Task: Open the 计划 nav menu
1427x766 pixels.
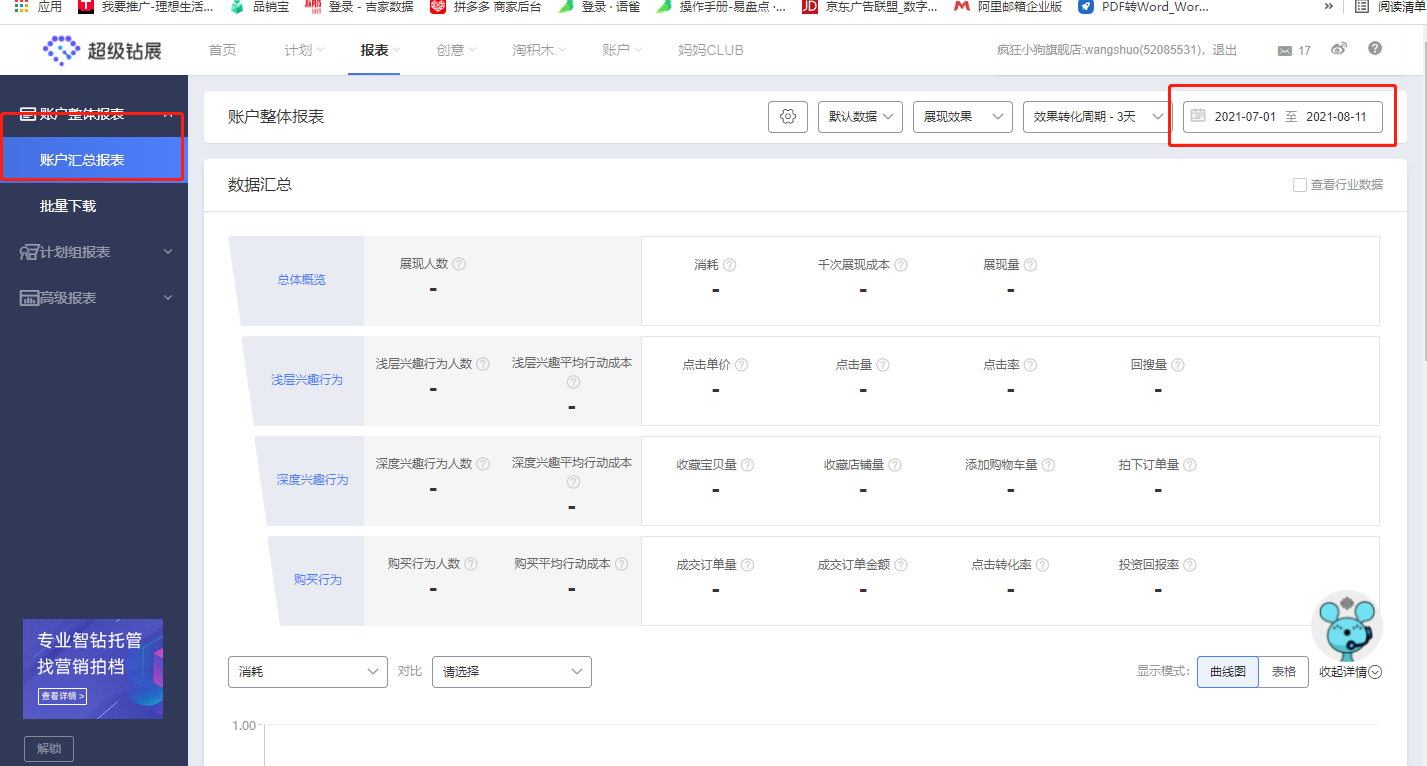Action: [x=304, y=50]
